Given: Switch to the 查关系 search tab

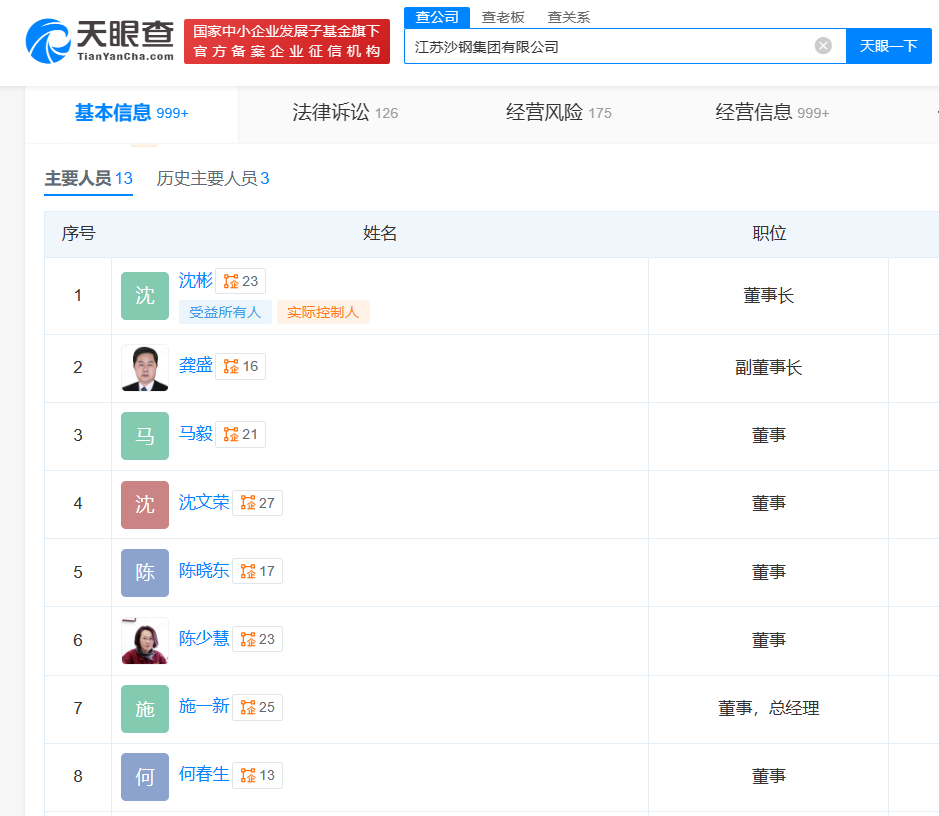Looking at the screenshot, I should coord(567,16).
